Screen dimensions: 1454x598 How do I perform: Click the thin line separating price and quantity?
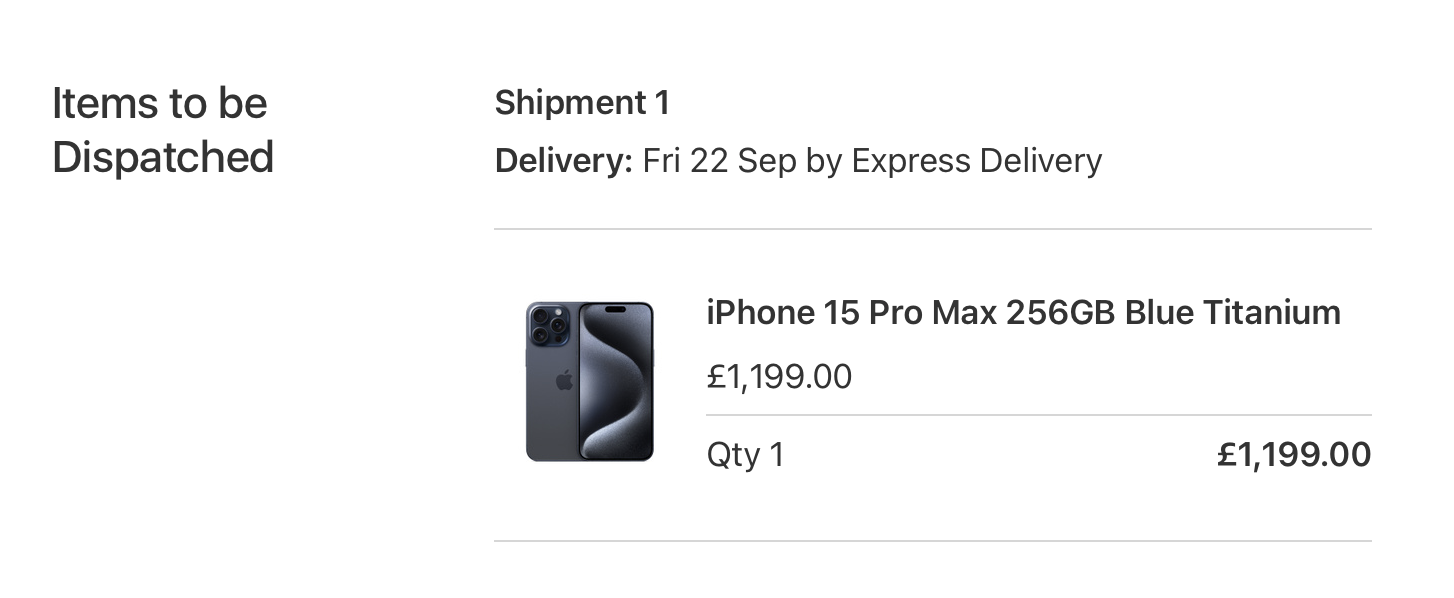coord(1038,415)
